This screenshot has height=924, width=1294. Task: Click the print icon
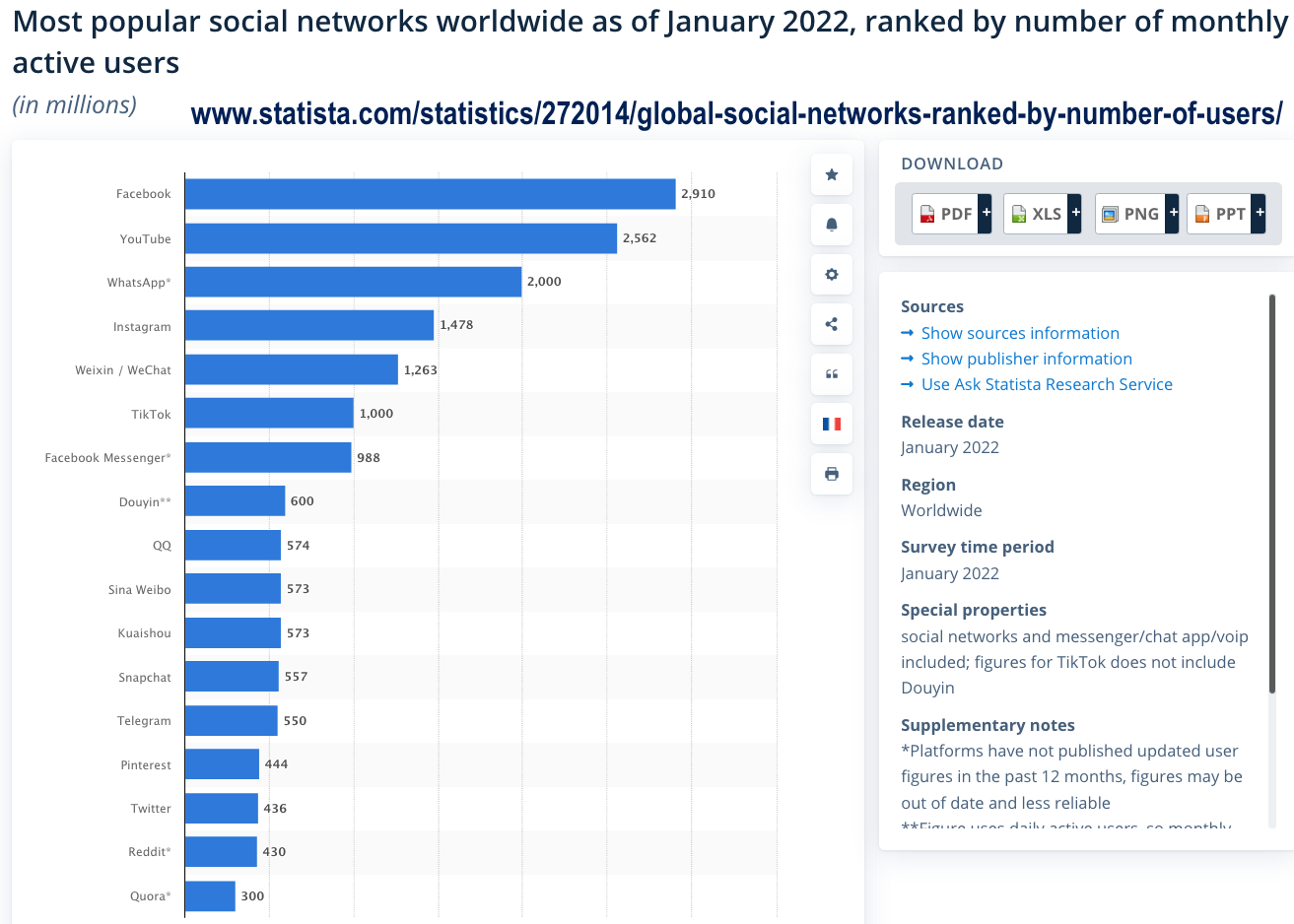pyautogui.click(x=832, y=474)
